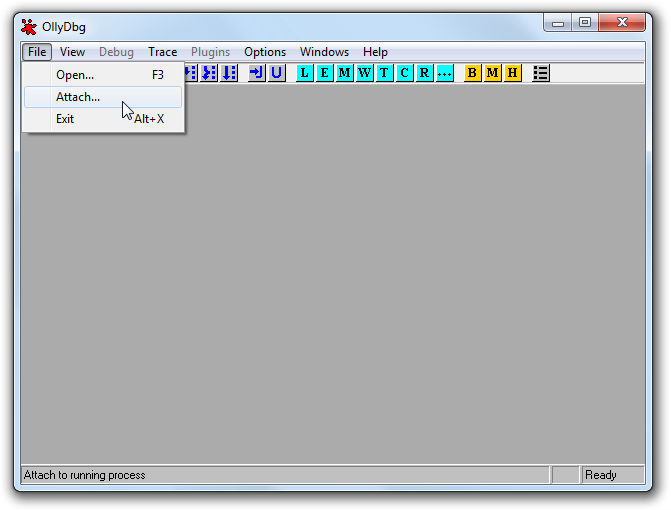Open CPU window (C icon)
This screenshot has width=671, height=510.
[x=404, y=73]
